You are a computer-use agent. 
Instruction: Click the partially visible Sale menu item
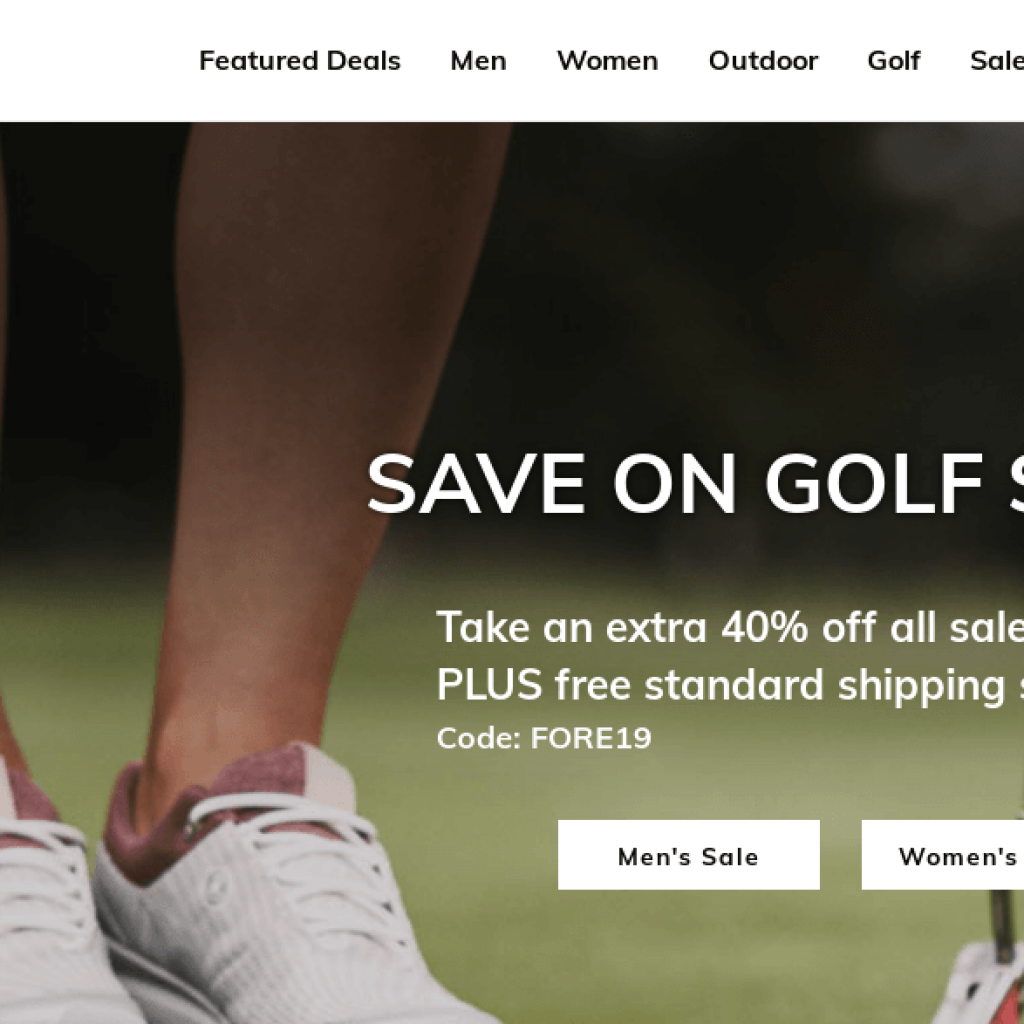point(997,61)
